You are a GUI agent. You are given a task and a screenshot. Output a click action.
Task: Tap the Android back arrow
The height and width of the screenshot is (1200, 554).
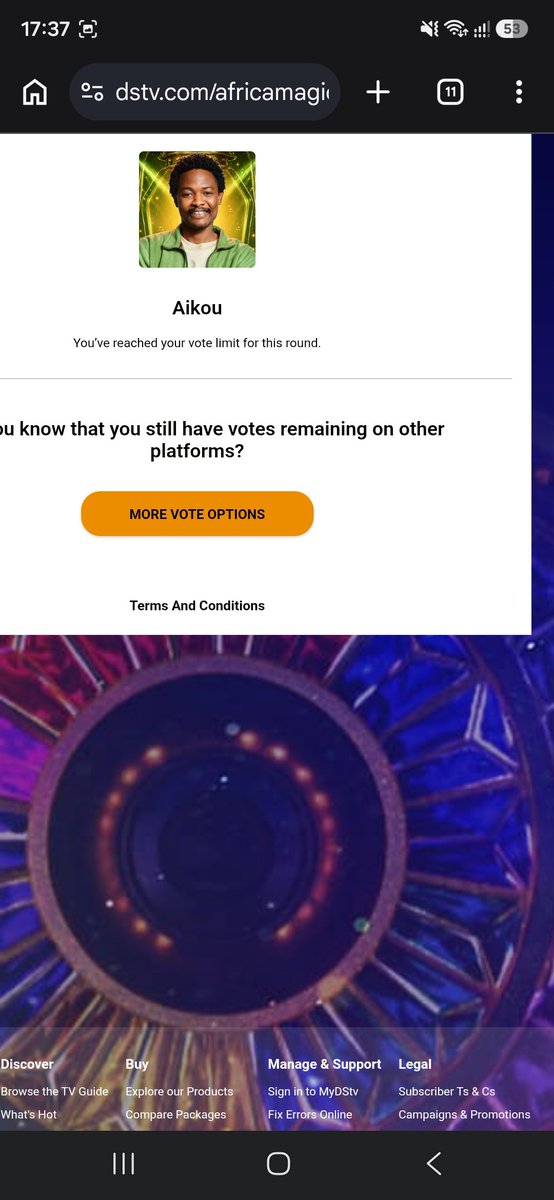(x=433, y=1163)
